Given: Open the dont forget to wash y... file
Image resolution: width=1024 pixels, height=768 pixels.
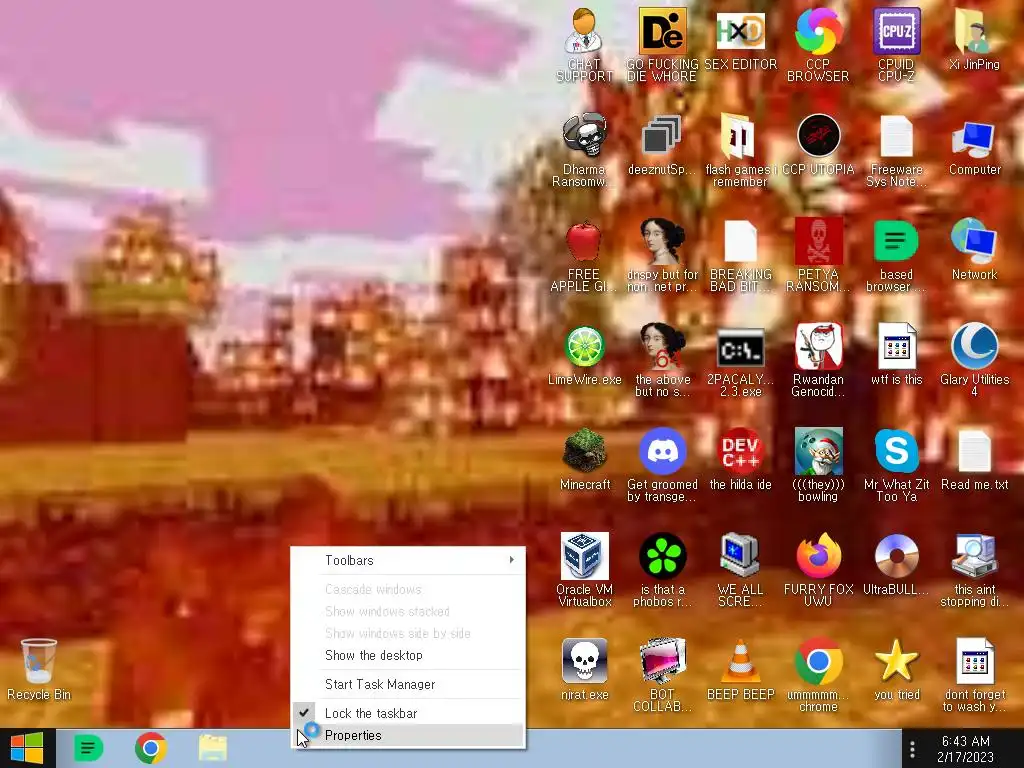Looking at the screenshot, I should tap(974, 675).
